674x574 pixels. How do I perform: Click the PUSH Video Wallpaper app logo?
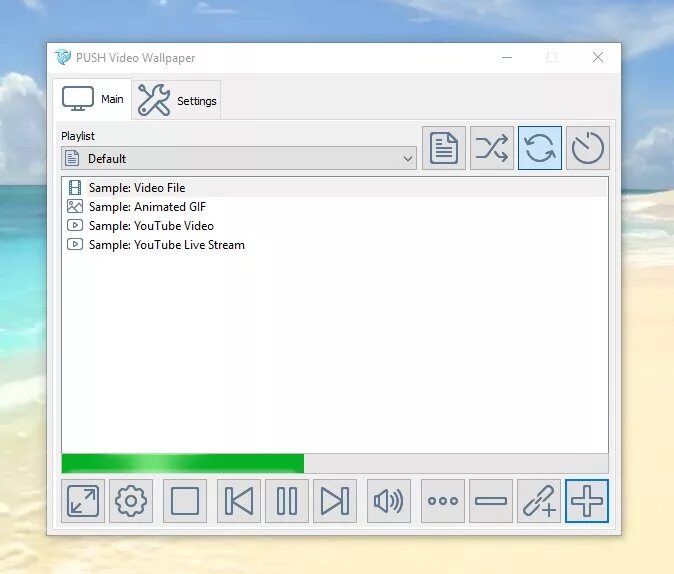[63, 57]
